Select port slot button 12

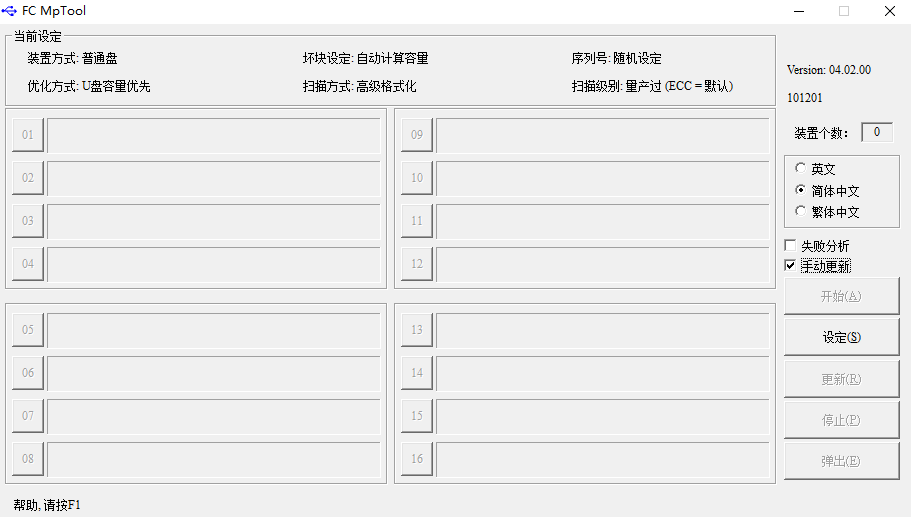click(417, 264)
